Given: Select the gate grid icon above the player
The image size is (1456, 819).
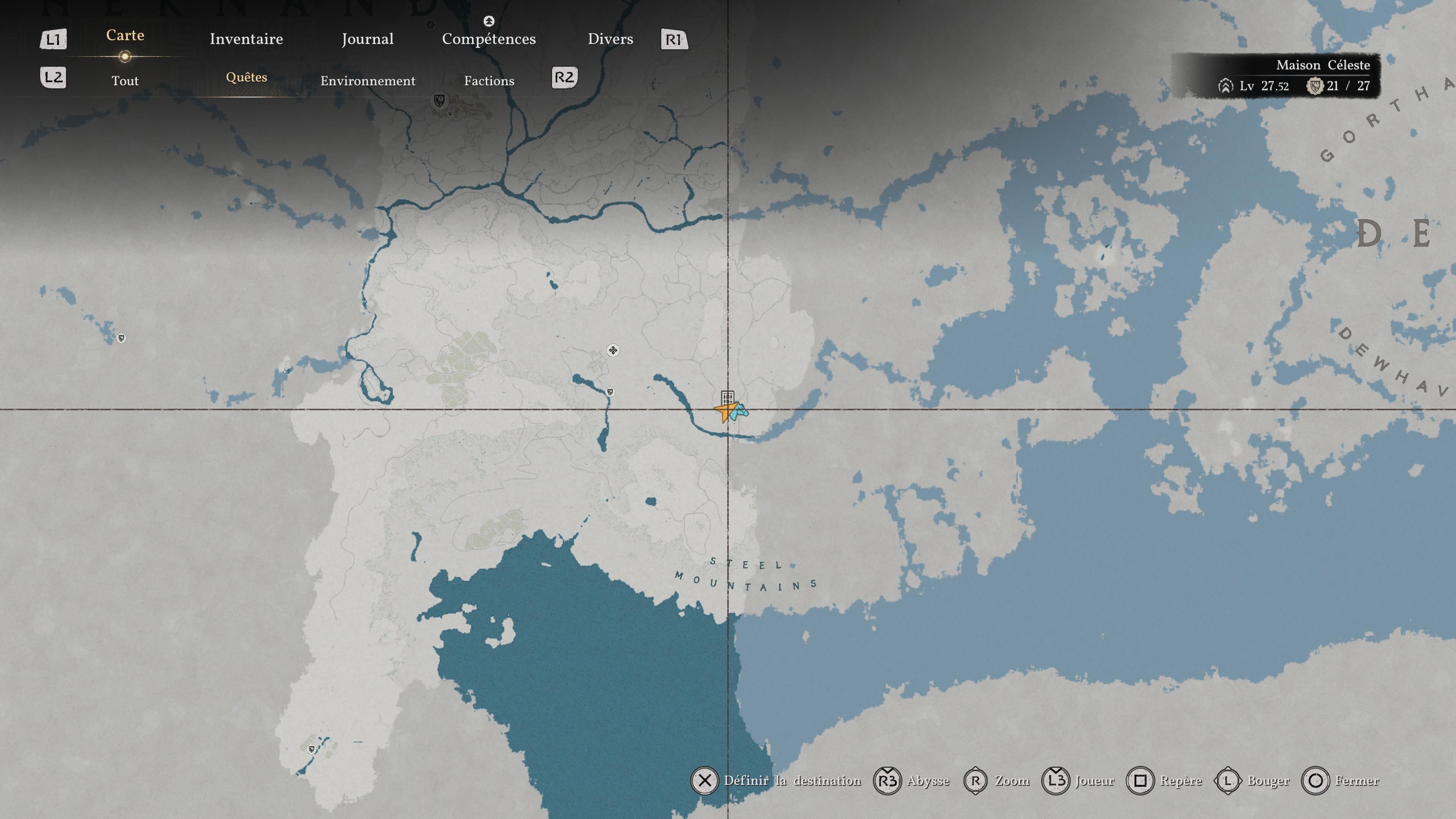Looking at the screenshot, I should [x=728, y=397].
